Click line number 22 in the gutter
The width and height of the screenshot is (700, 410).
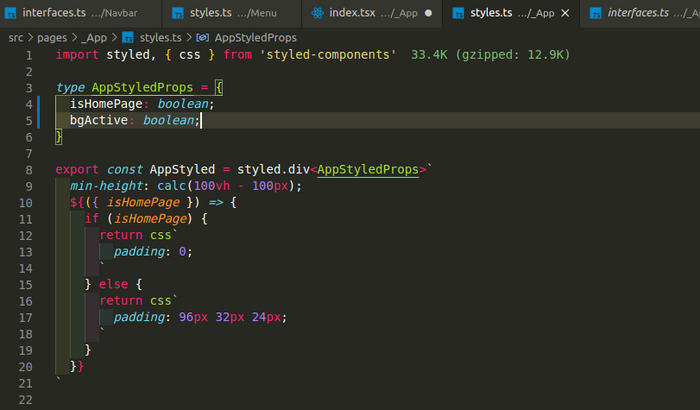pyautogui.click(x=25, y=400)
